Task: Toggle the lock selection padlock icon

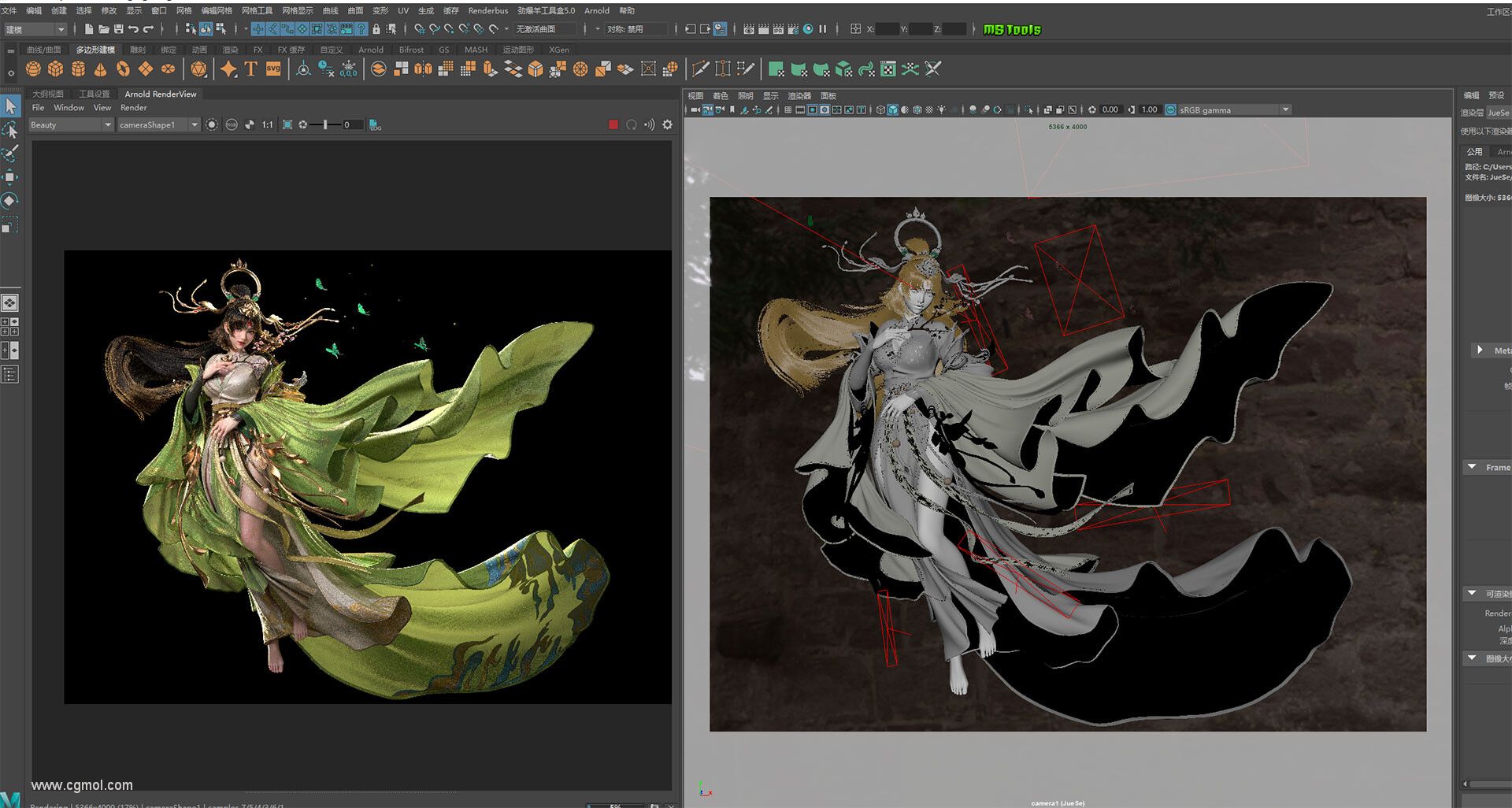Action: coord(376,29)
